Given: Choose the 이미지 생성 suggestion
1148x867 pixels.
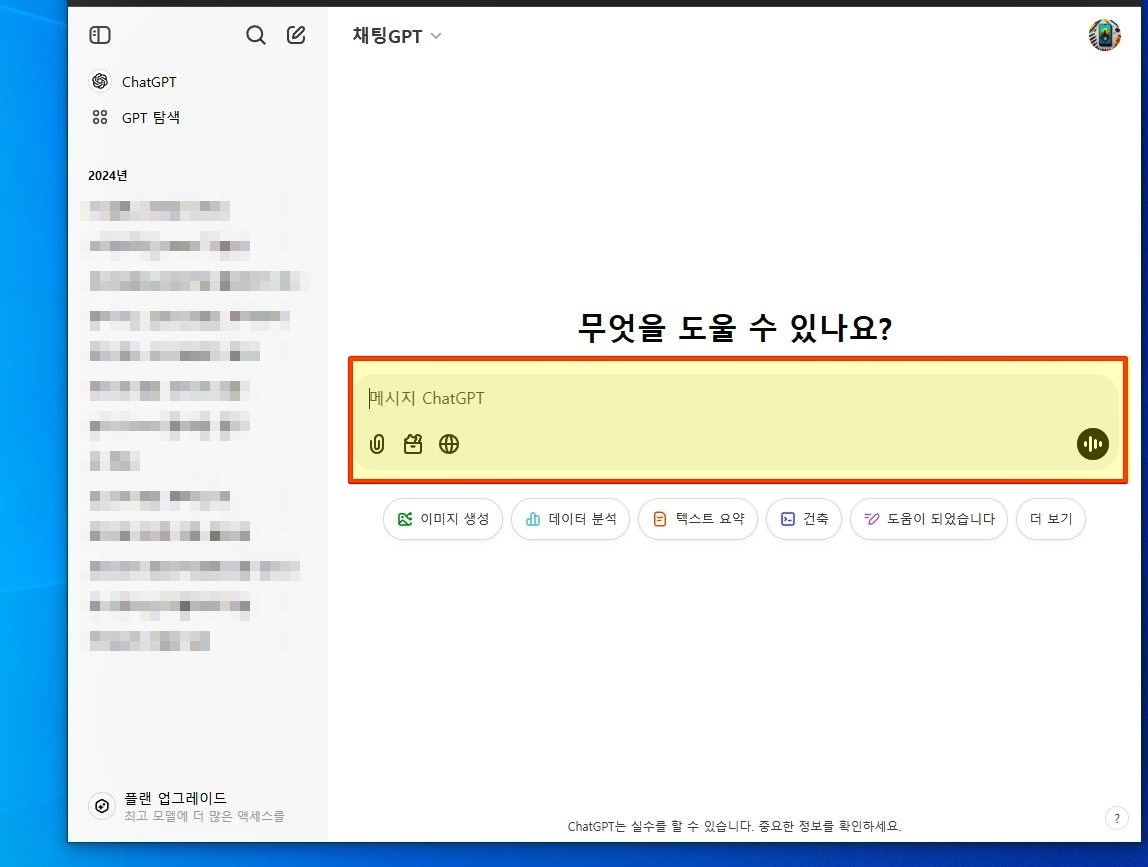Looking at the screenshot, I should tap(443, 519).
